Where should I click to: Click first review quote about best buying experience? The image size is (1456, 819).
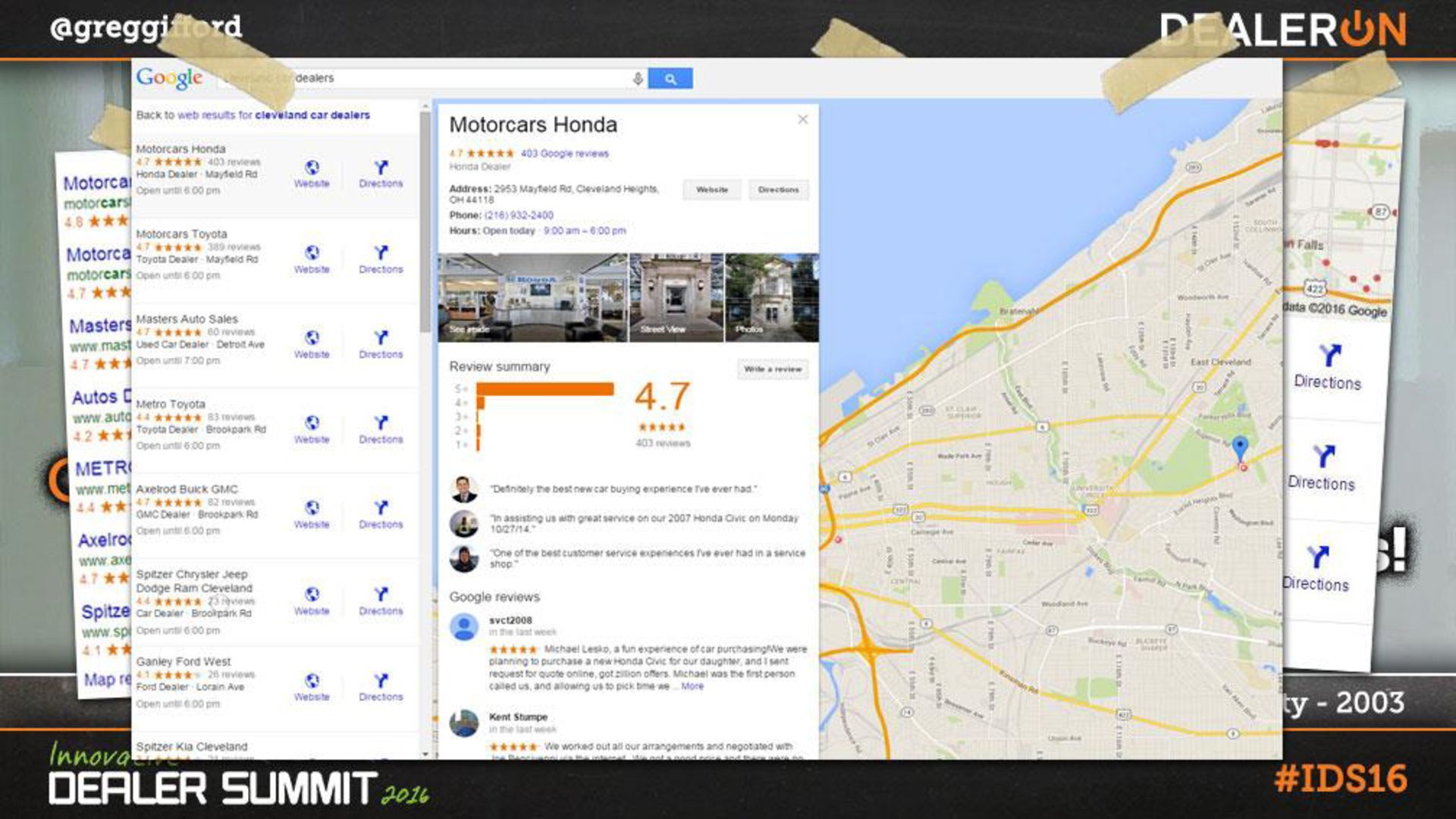click(x=623, y=489)
